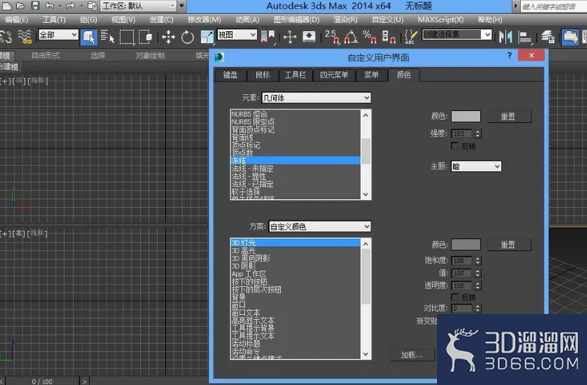Open the 元素 几何体 dropdown
Screen dimensions: 587x385
316,98
